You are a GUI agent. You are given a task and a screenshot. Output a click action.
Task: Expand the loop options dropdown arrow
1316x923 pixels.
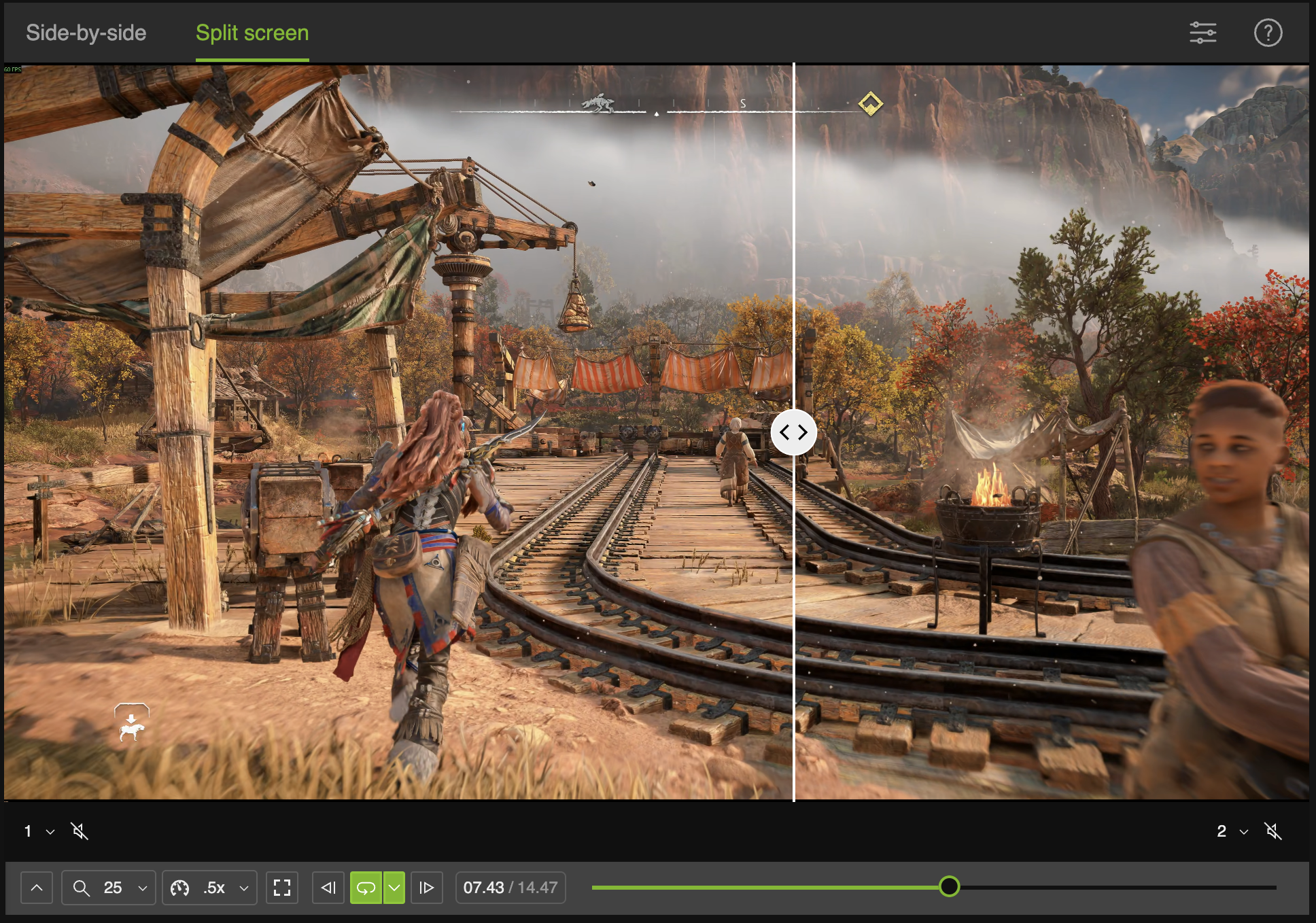(x=394, y=888)
